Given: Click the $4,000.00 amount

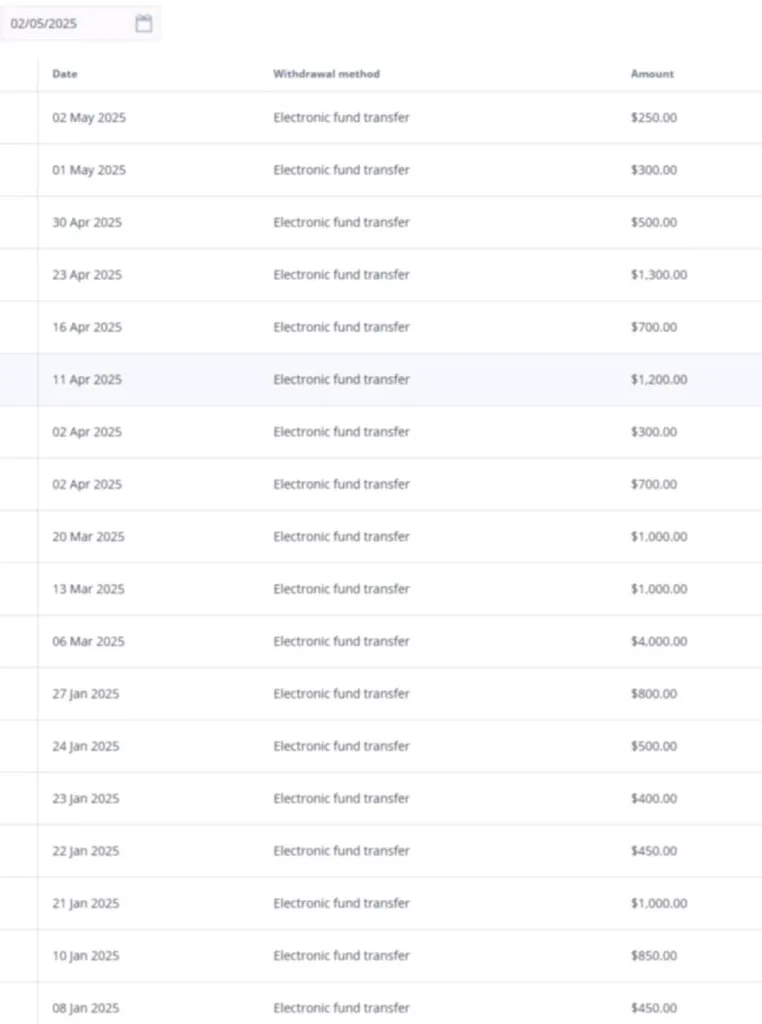Looking at the screenshot, I should (x=658, y=642).
